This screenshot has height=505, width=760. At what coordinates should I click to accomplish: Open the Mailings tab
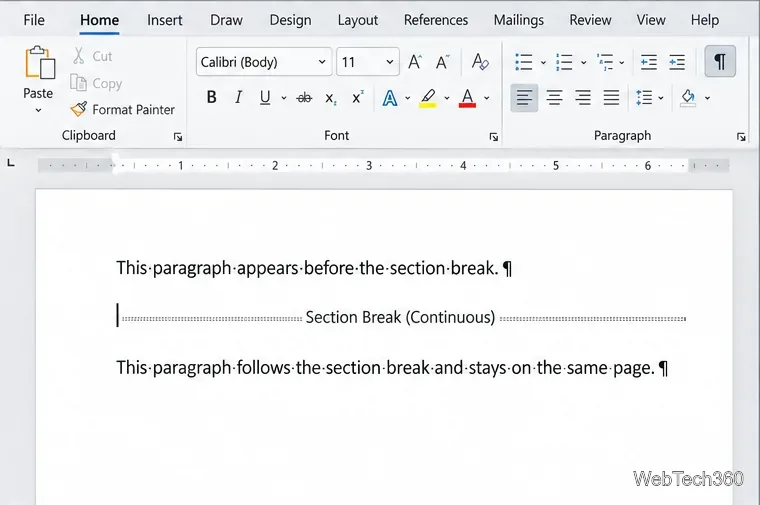tap(519, 20)
